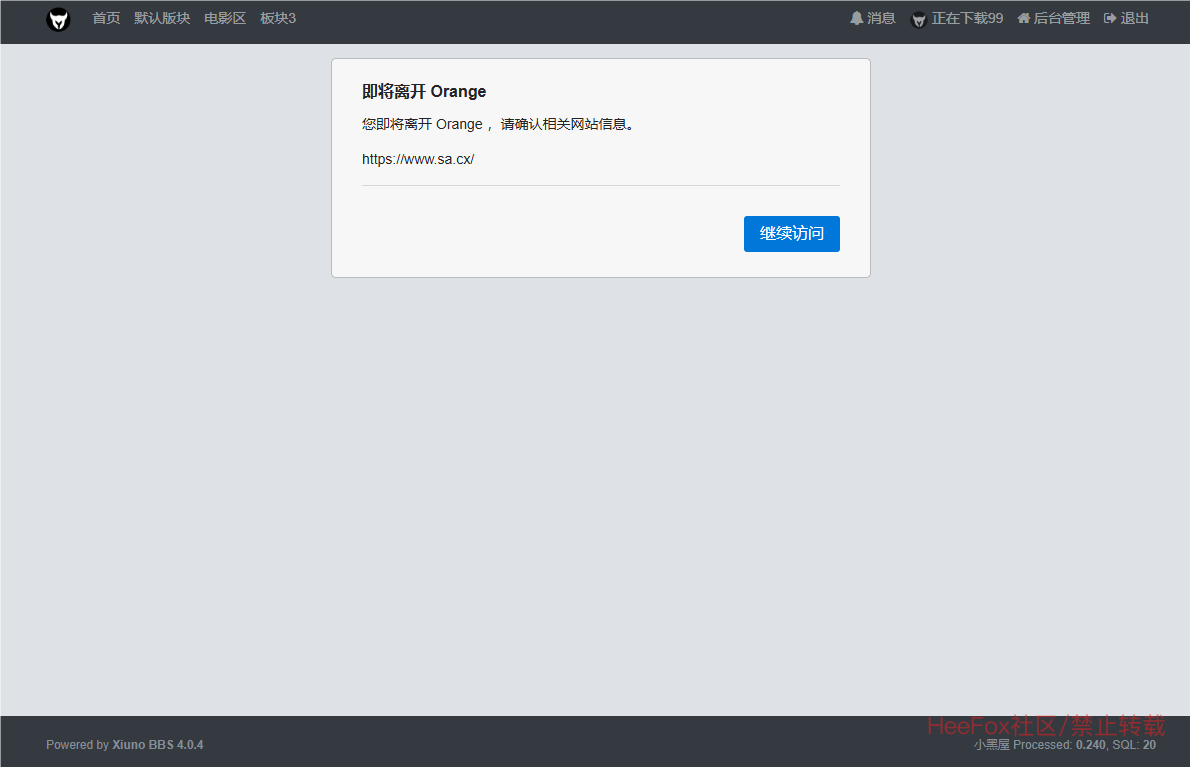Click the home icon beside 后台管理

(x=1023, y=18)
